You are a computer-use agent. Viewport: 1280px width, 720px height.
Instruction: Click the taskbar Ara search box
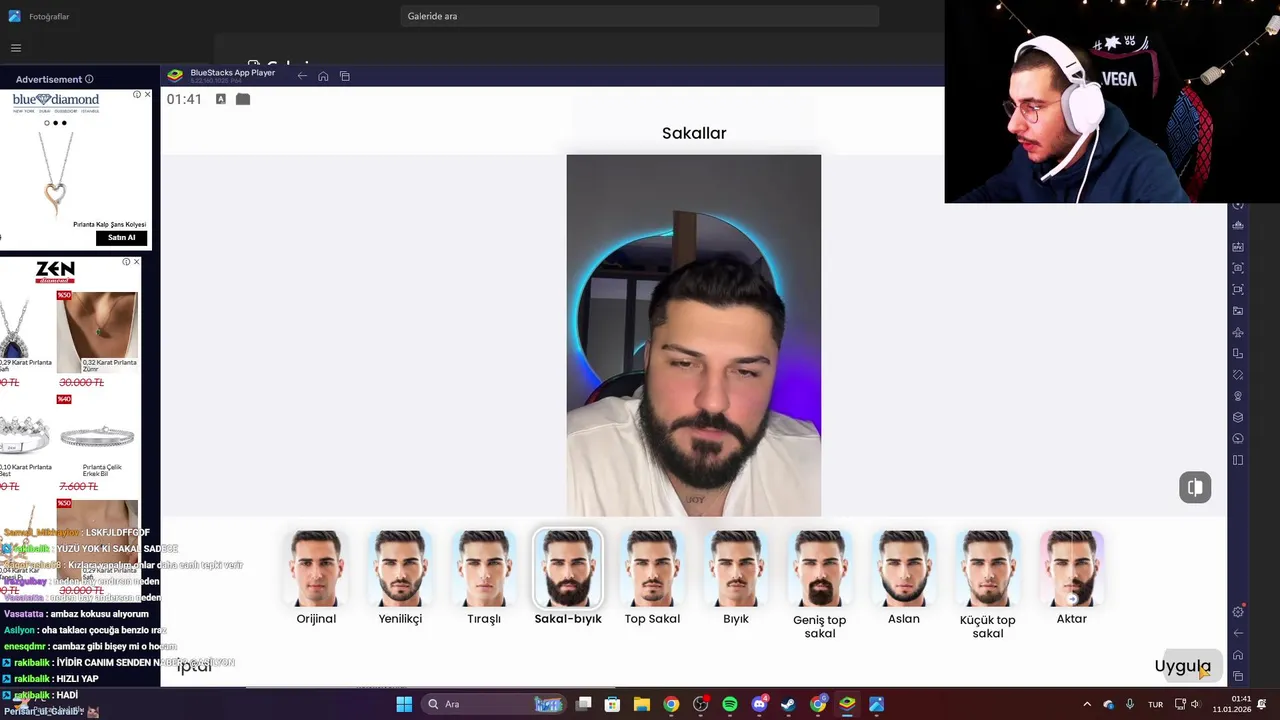click(496, 704)
